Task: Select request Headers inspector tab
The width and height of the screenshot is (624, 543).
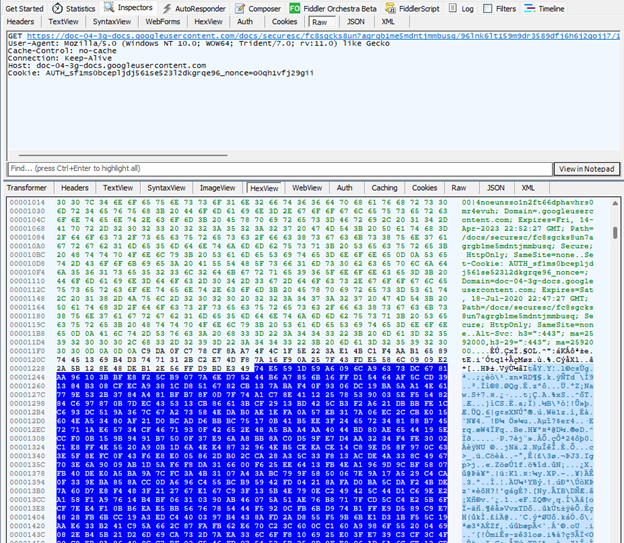Action: 21,21
